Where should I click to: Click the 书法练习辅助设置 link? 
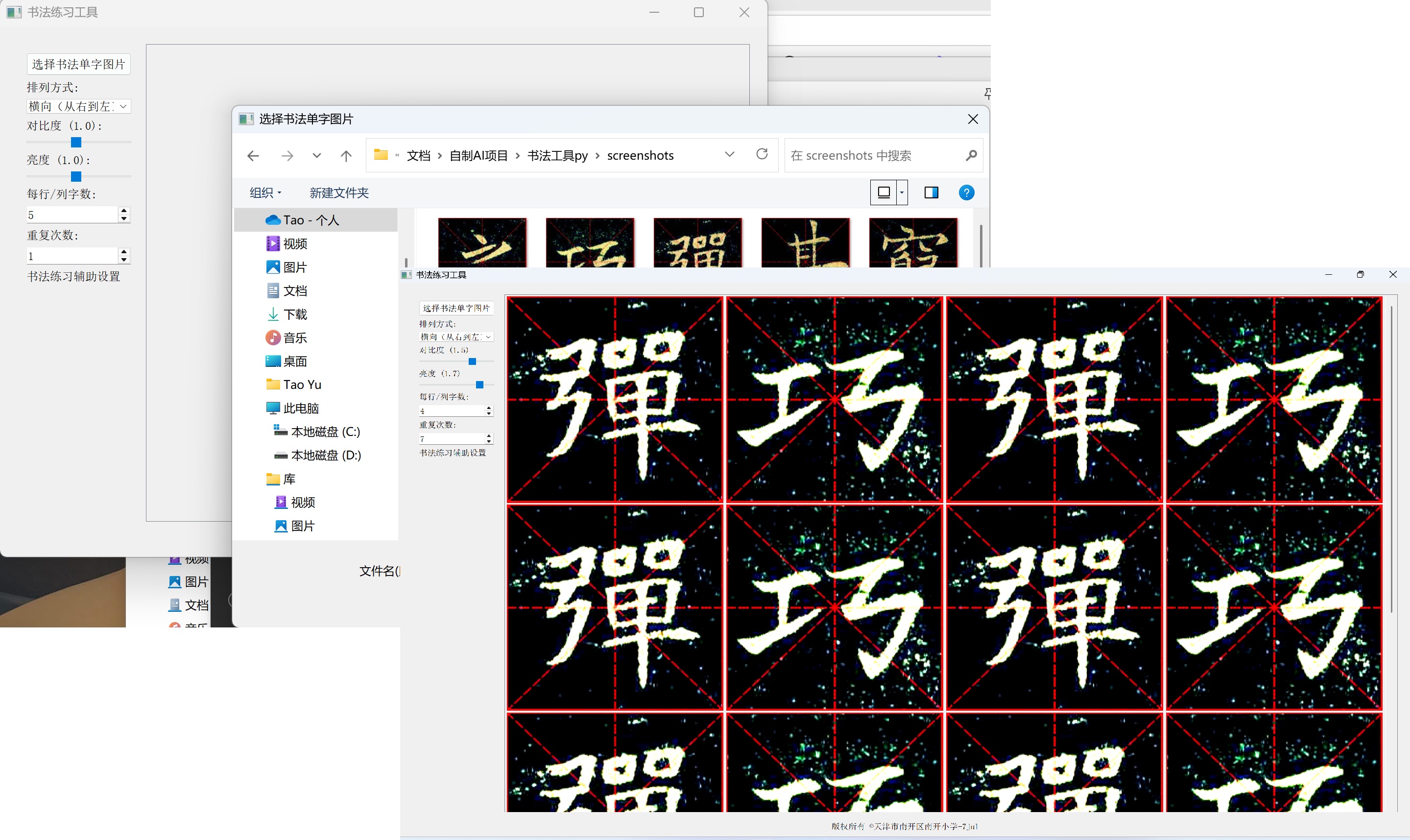[73, 276]
